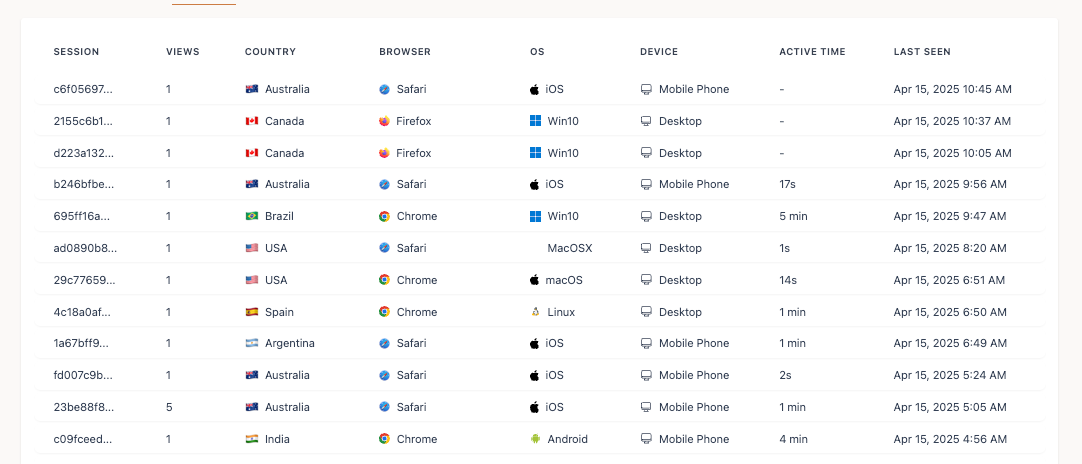The width and height of the screenshot is (1082, 464).
Task: Click the Browser column header
Action: pos(405,52)
